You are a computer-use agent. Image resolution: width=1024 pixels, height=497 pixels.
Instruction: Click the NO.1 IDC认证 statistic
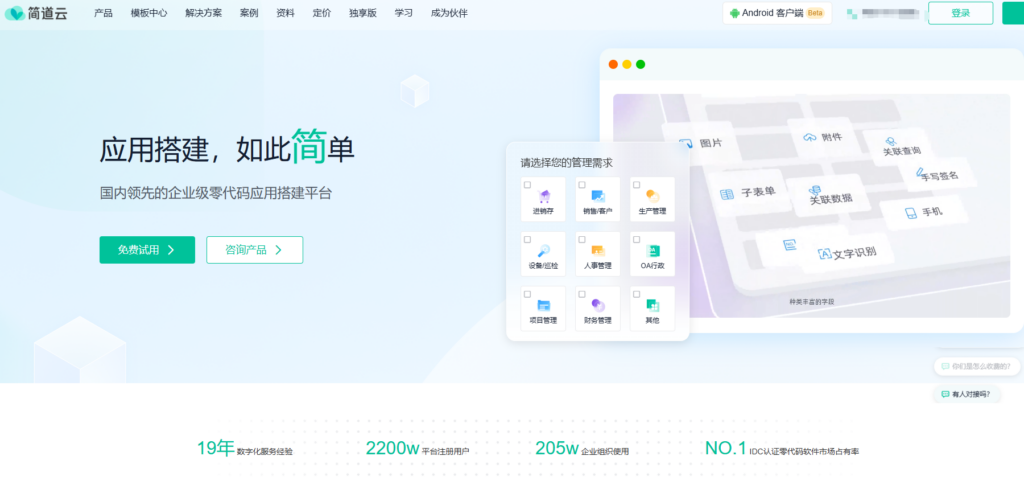(x=782, y=449)
